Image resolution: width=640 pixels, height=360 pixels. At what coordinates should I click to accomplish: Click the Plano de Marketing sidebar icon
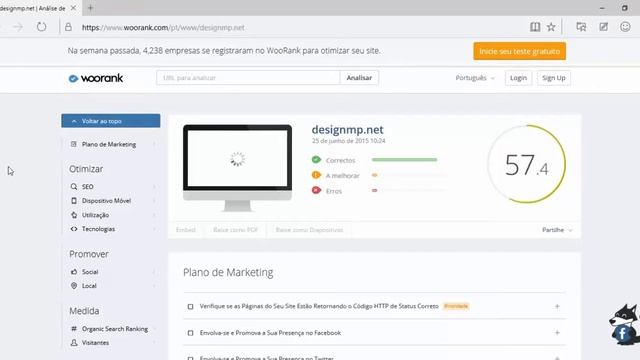pos(74,144)
